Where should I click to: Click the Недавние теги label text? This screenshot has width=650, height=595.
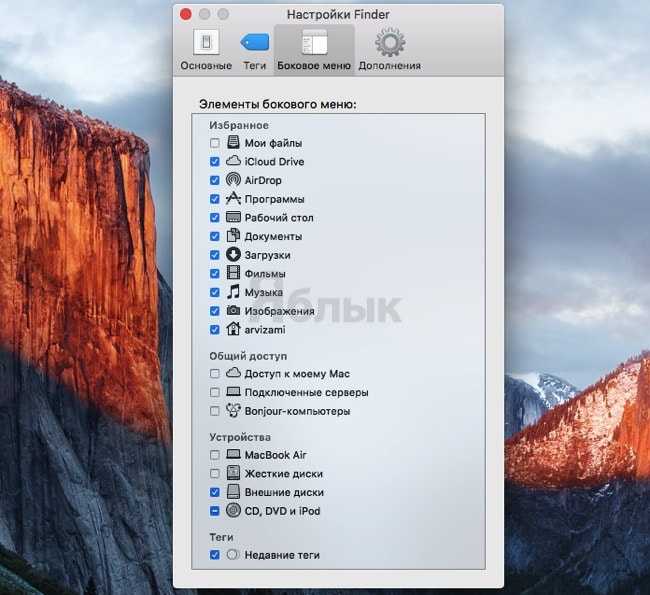coord(282,555)
